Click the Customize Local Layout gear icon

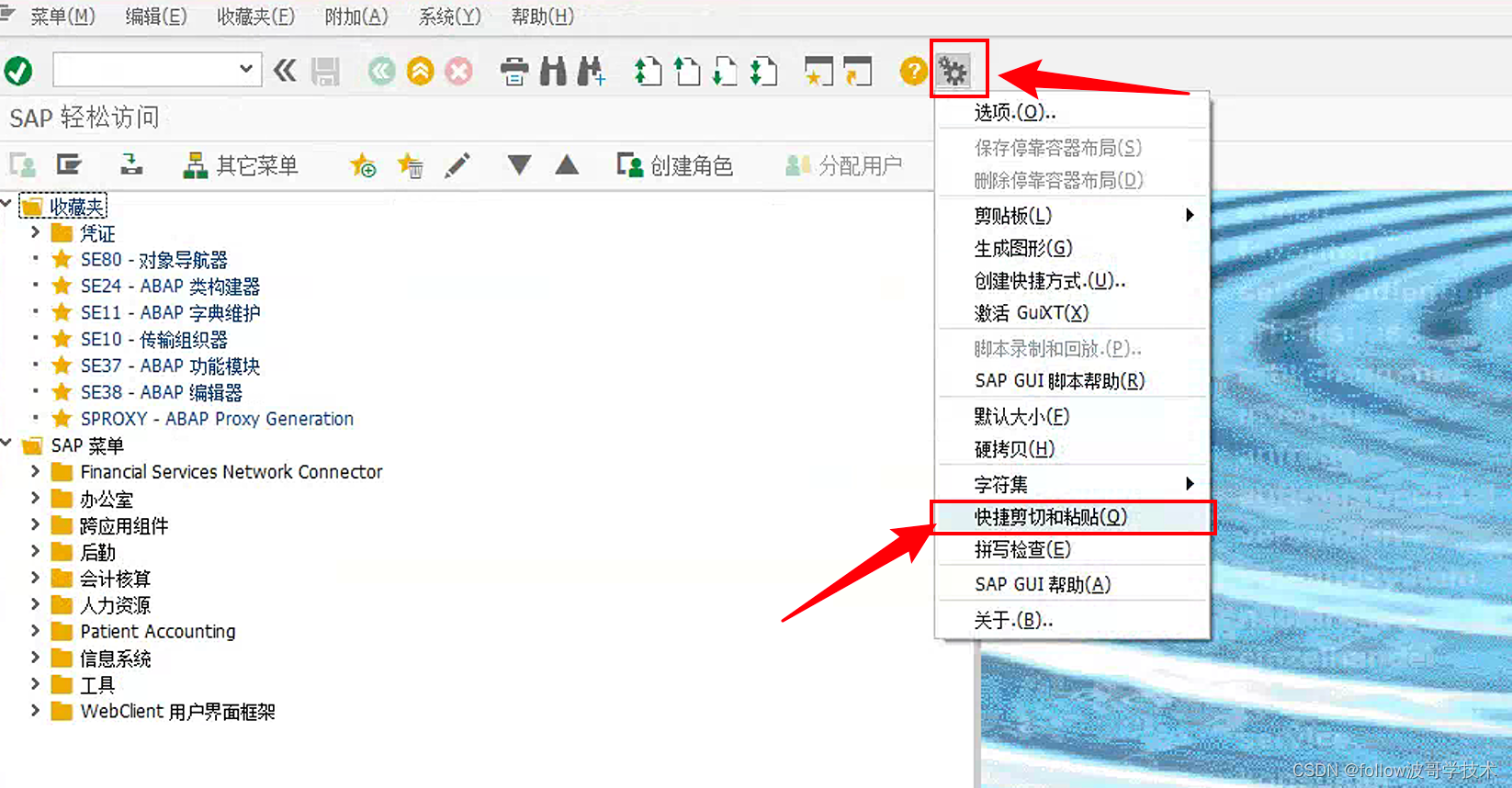coord(953,71)
